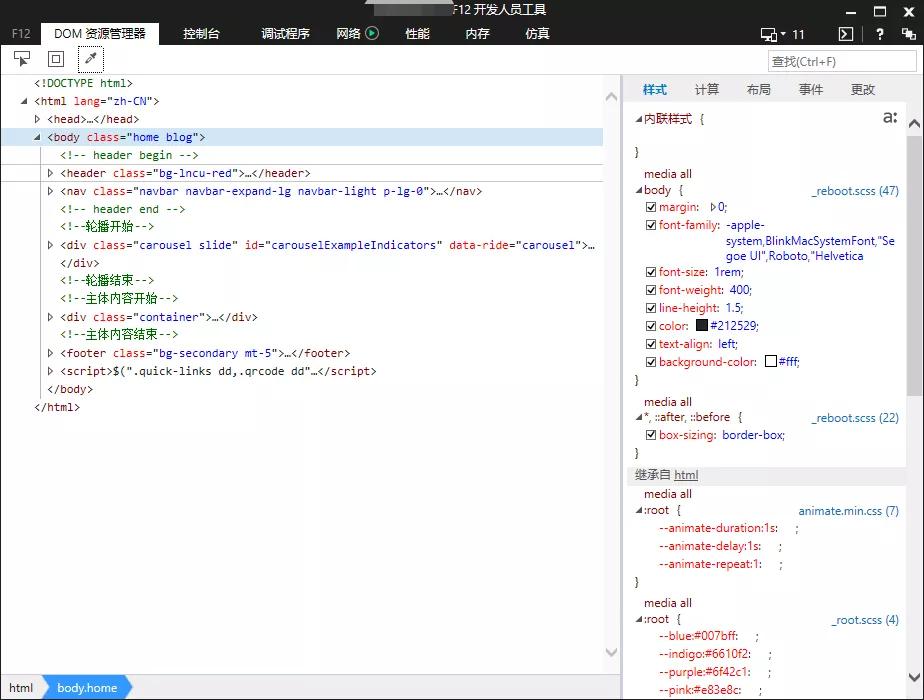Click the color picker eyedropper icon
924x700 pixels.
91,59
